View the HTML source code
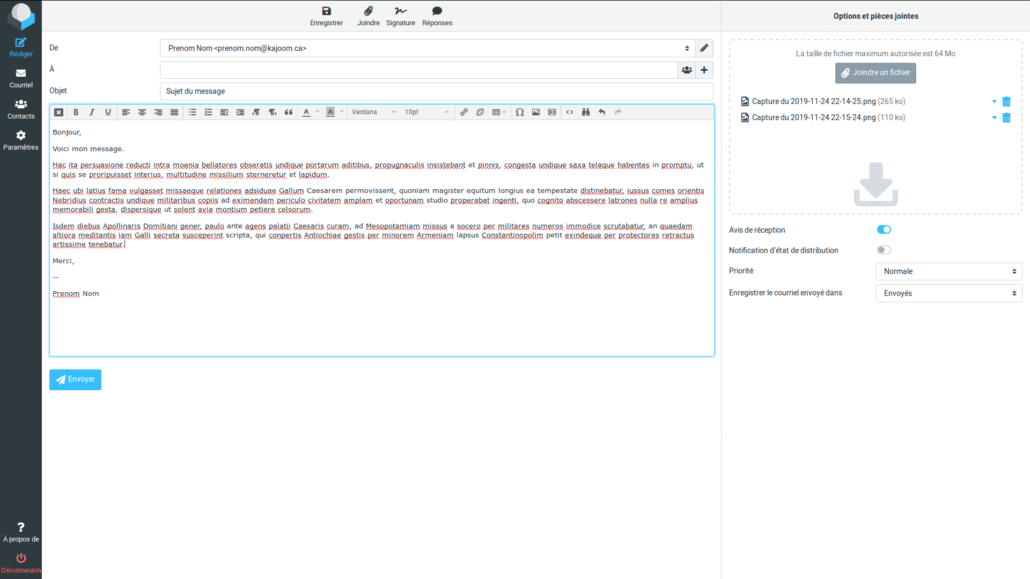 click(570, 112)
